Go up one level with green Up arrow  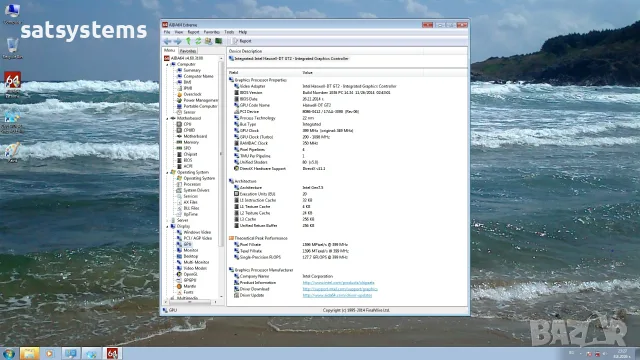(188, 41)
